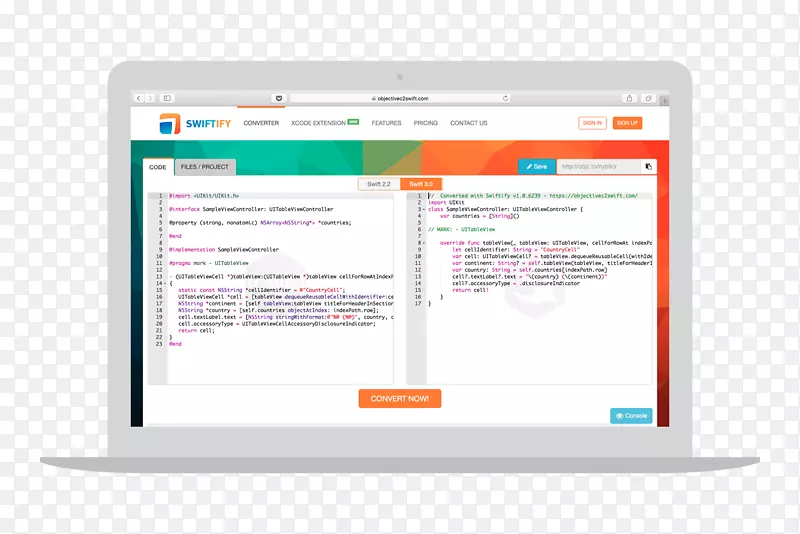The height and width of the screenshot is (534, 800).
Task: Click the Convert Now! button
Action: 400,399
